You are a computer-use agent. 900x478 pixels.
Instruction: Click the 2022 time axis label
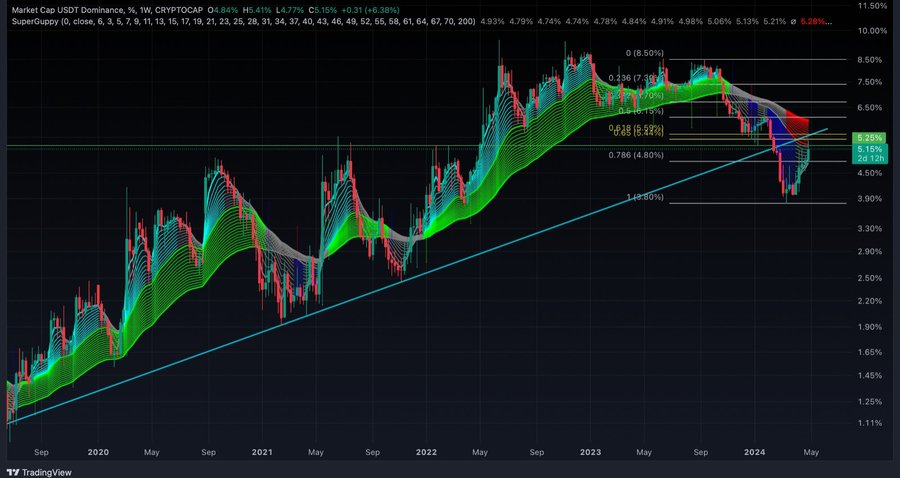click(x=426, y=452)
